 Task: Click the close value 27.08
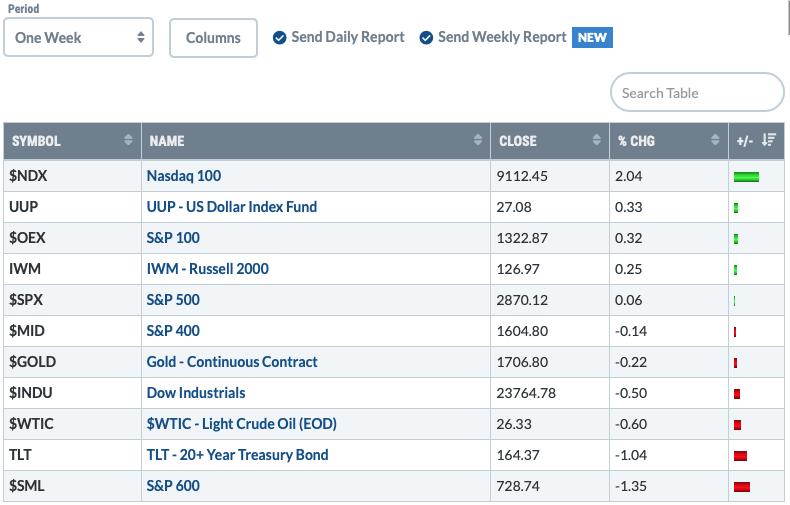[514, 207]
